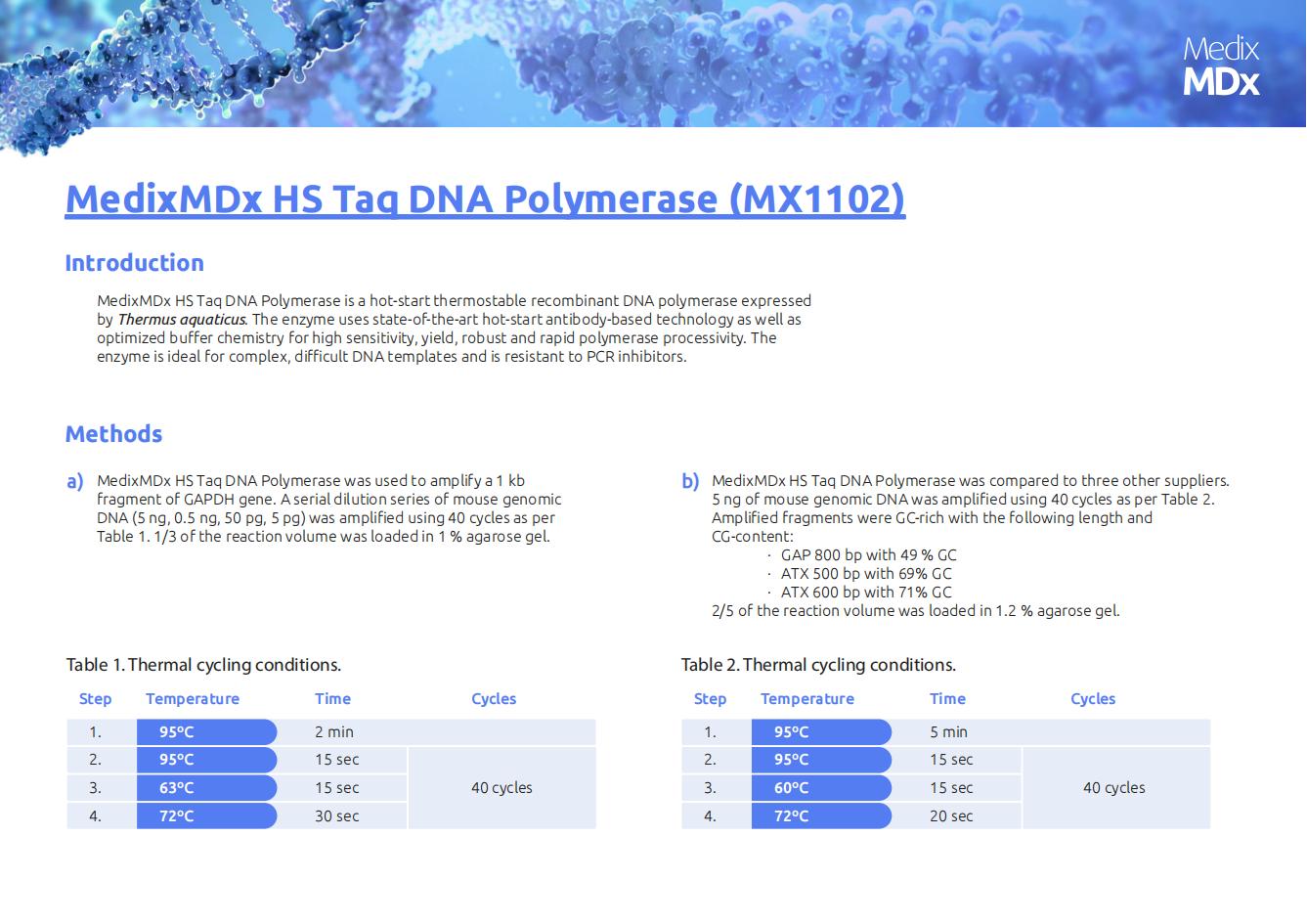Click the "a)" method marker

coord(75,481)
